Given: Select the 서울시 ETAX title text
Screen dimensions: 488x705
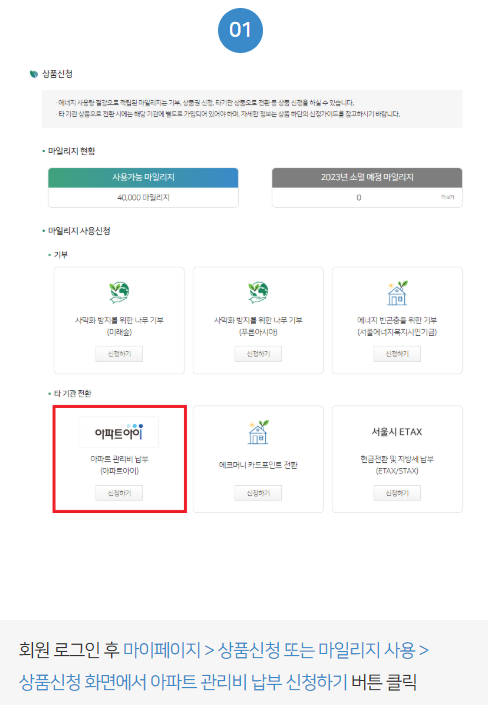Looking at the screenshot, I should 397,432.
